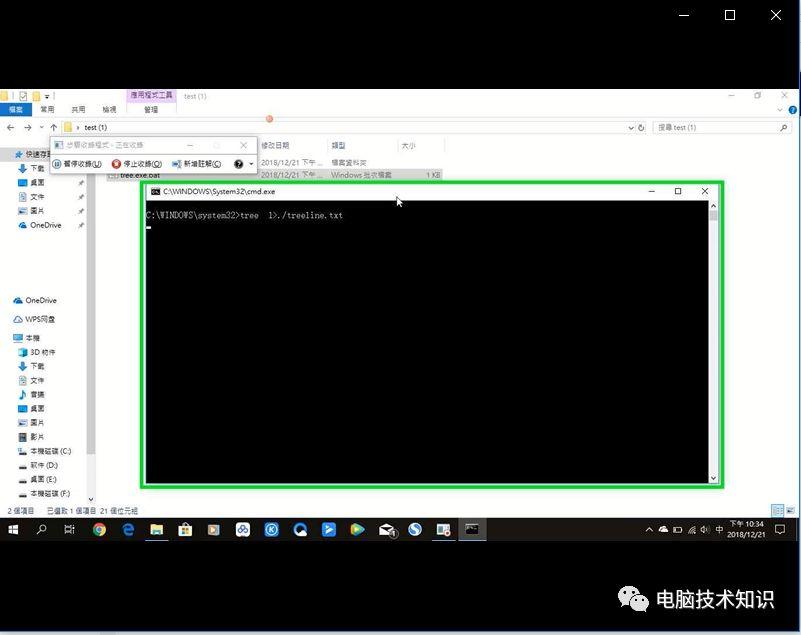The width and height of the screenshot is (801, 635).
Task: Click quick access properties checkmark icon
Action: pos(23,96)
